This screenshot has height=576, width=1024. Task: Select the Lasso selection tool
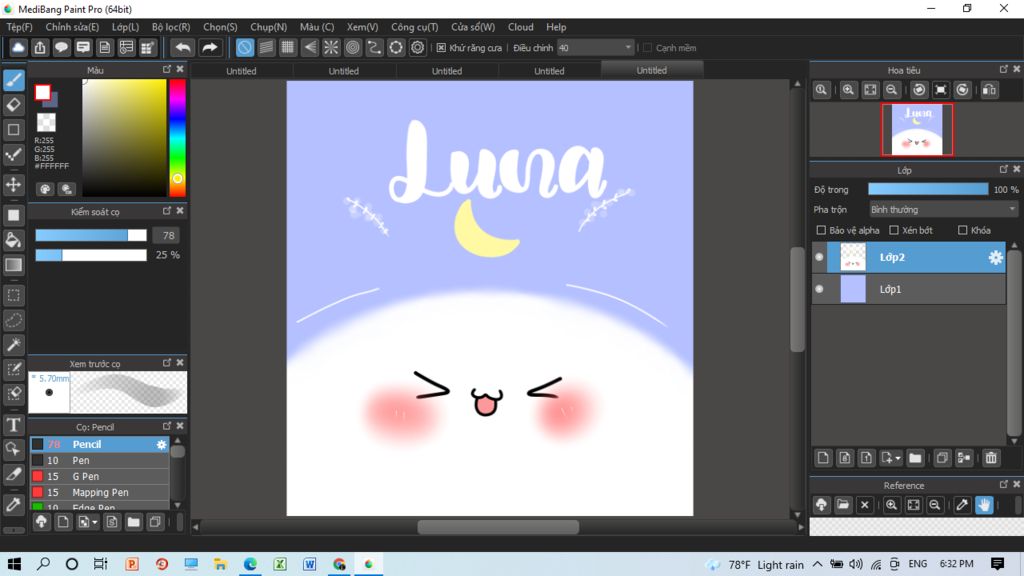[x=14, y=320]
